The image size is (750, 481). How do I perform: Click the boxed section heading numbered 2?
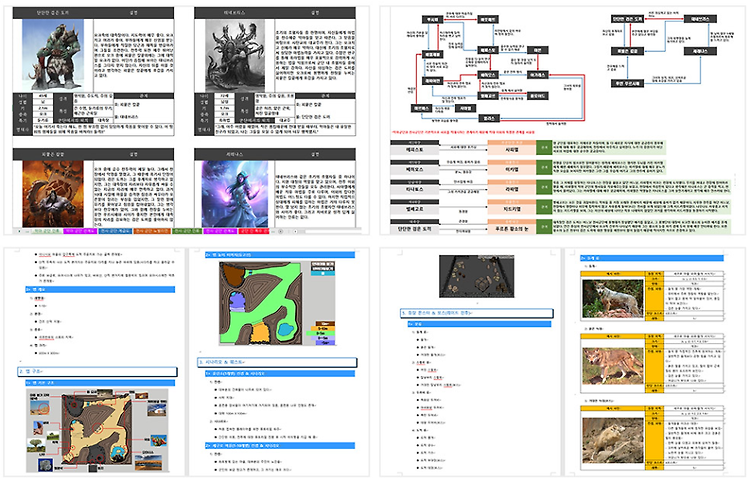point(98,371)
